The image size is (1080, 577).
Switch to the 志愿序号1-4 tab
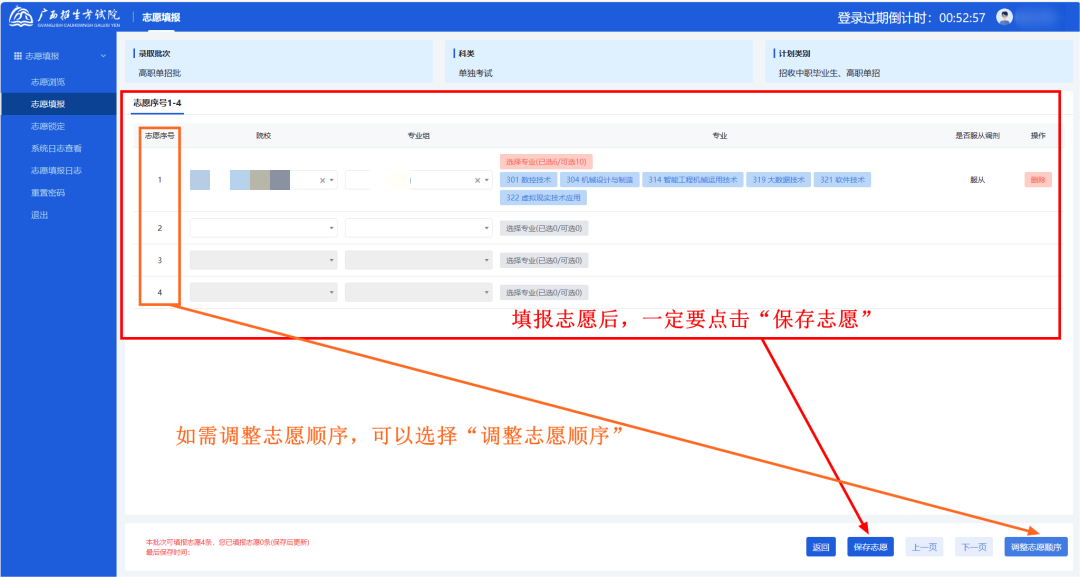point(157,103)
